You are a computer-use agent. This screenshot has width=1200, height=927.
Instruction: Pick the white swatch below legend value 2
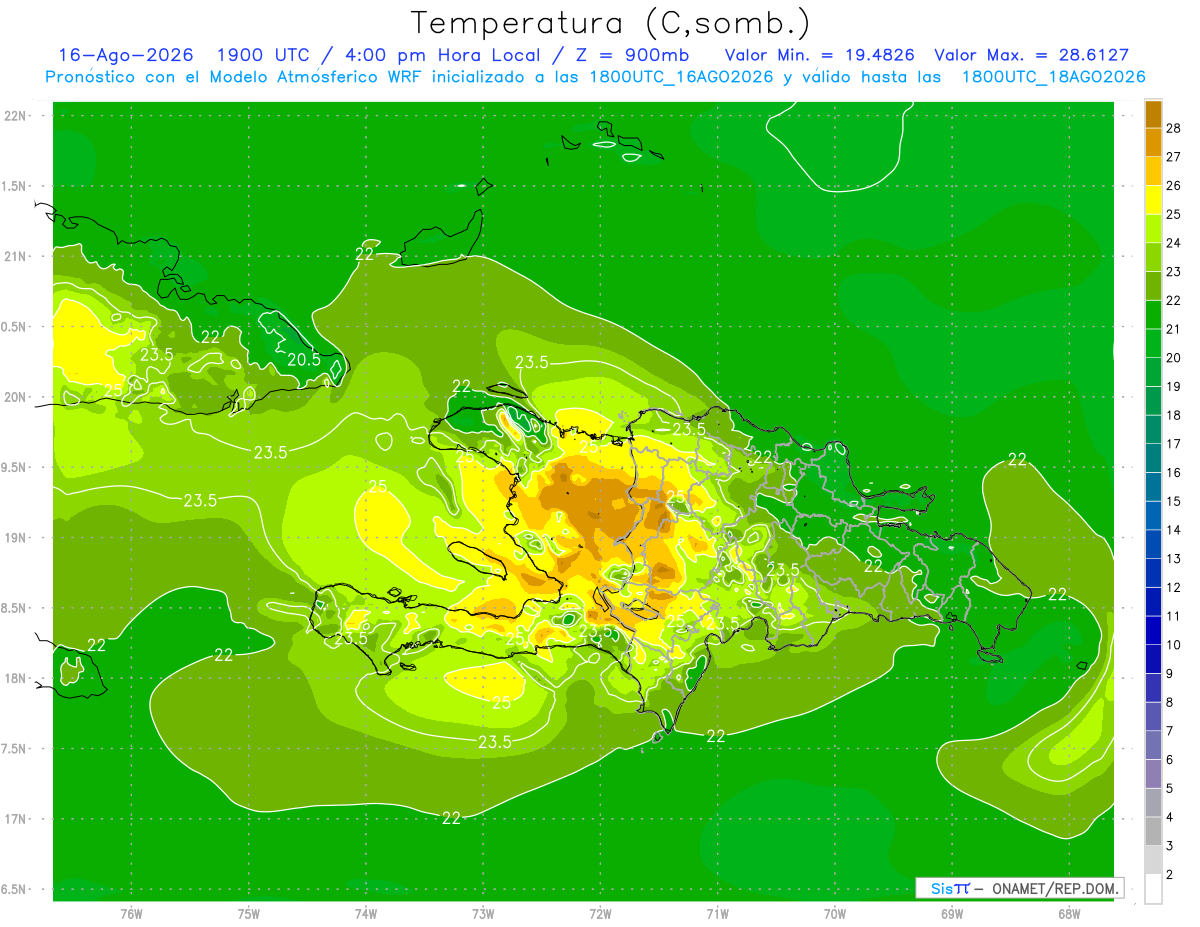(1153, 889)
